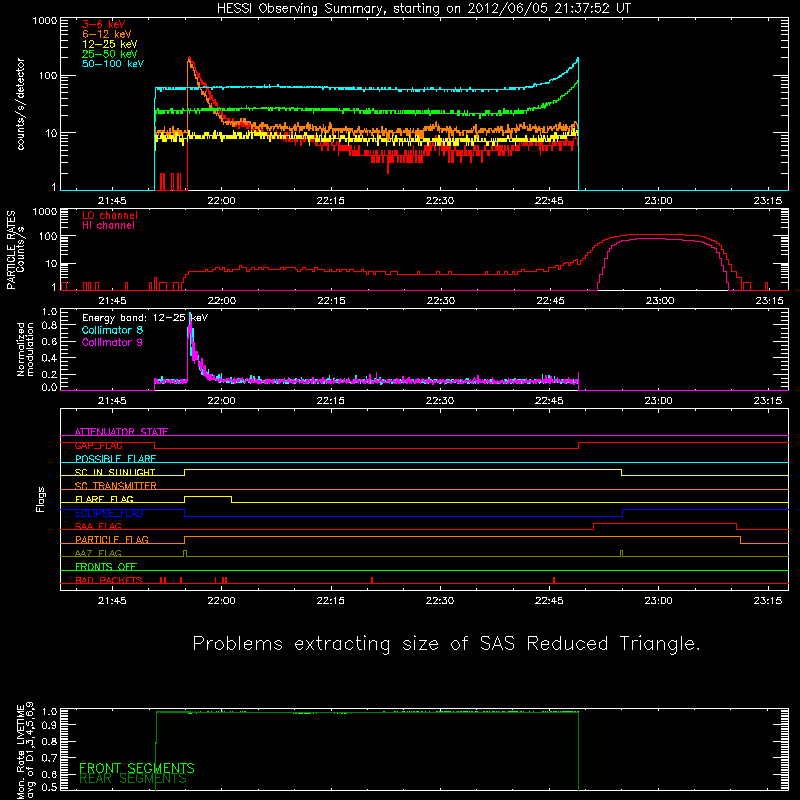Click the counts/s/detector axis label
The image size is (800, 800).
pyautogui.click(x=20, y=104)
